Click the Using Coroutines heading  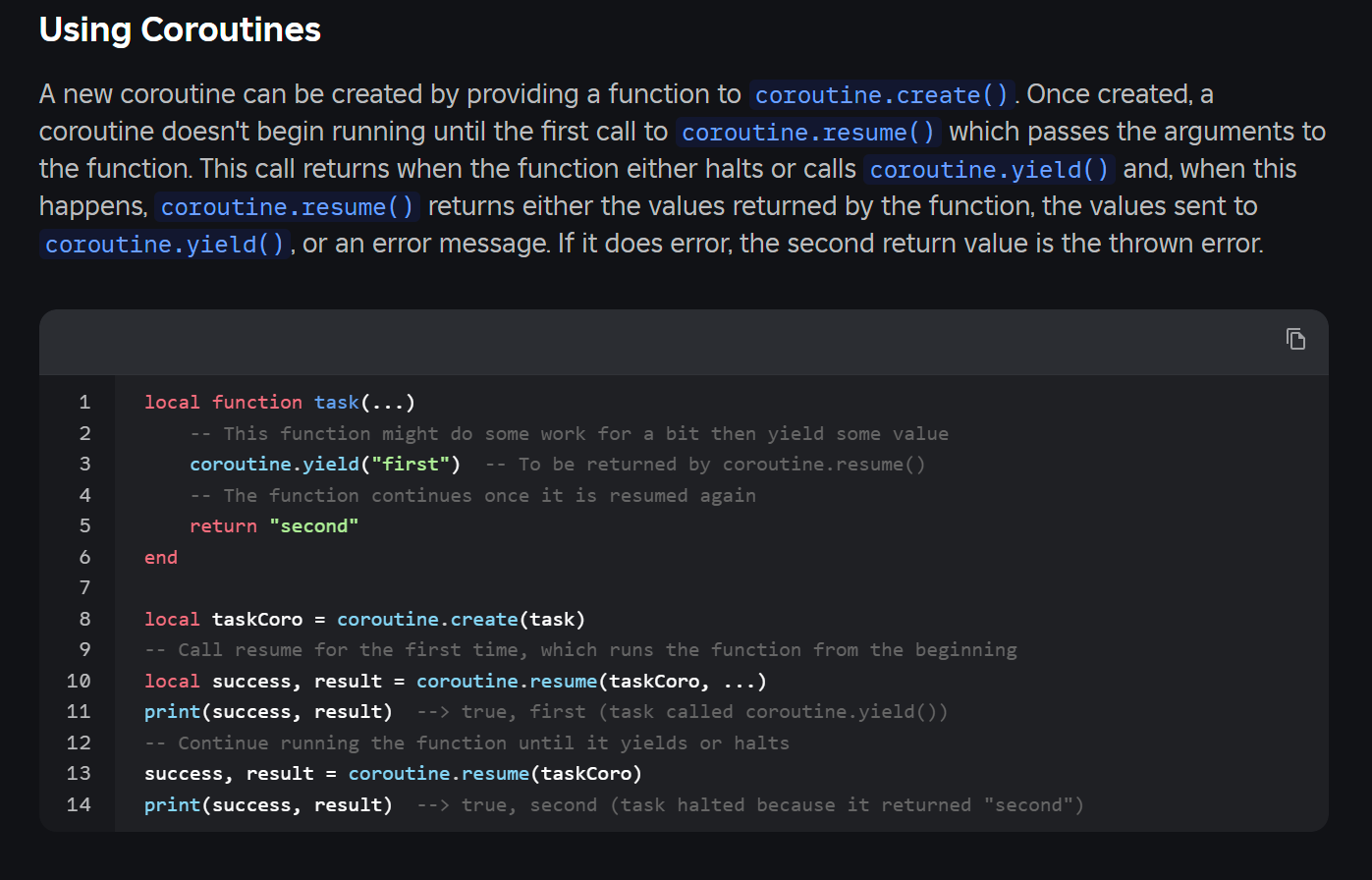[x=180, y=29]
